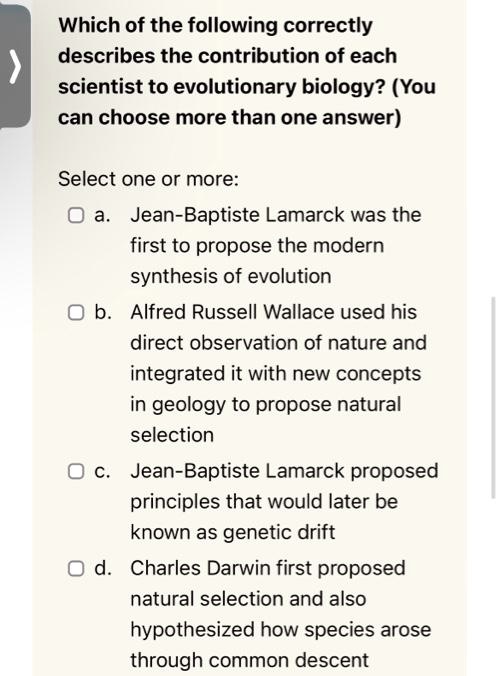
Task: Click the vertical scrollbar thumb at the right
Action: point(493,397)
